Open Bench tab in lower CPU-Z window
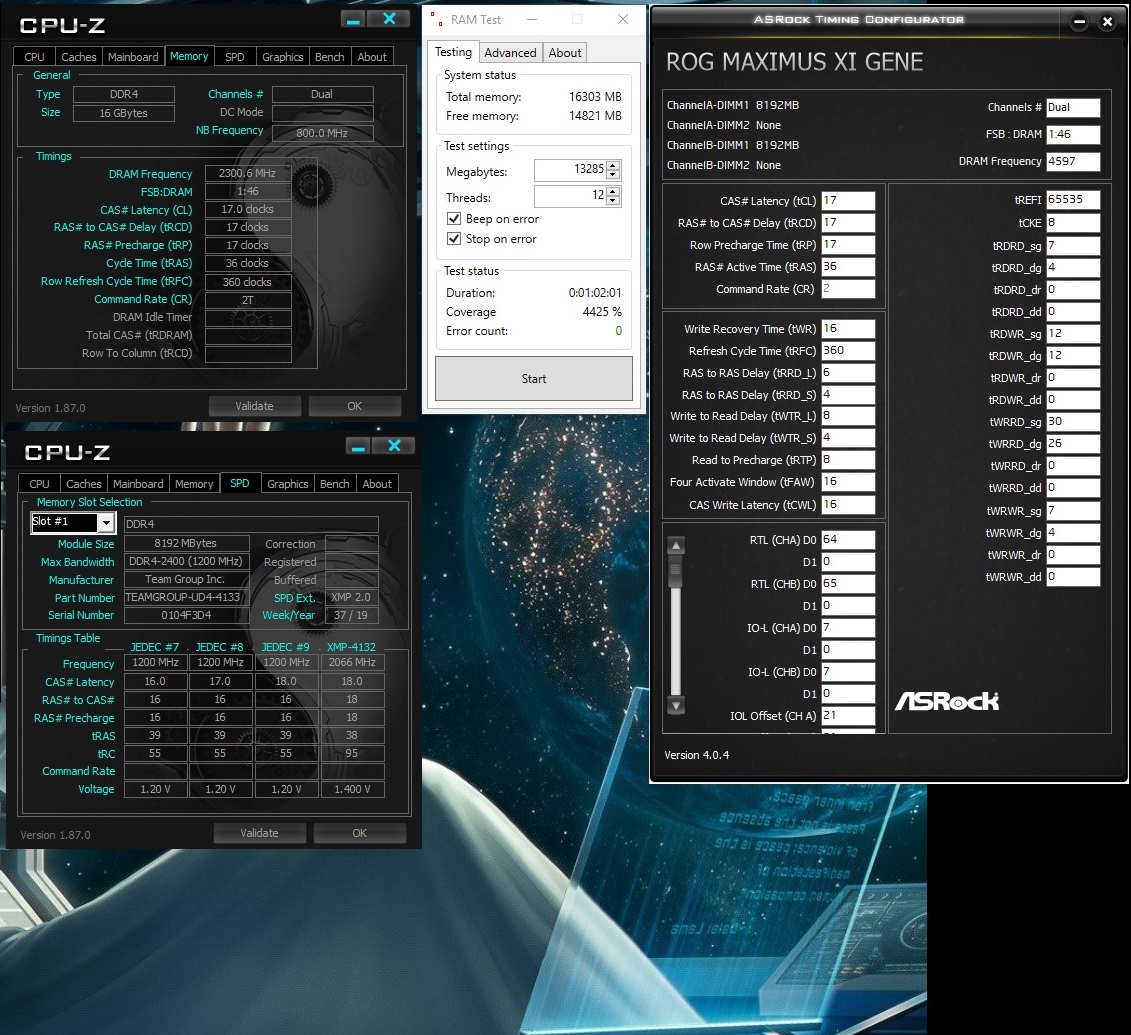1131x1035 pixels. [335, 484]
